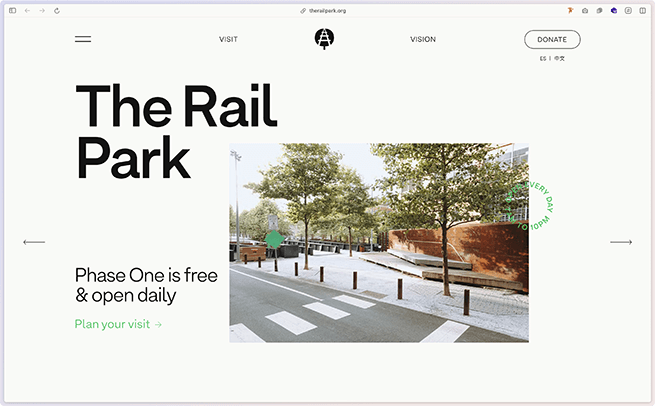
Task: Click the link icon in the address bar
Action: pos(303,11)
